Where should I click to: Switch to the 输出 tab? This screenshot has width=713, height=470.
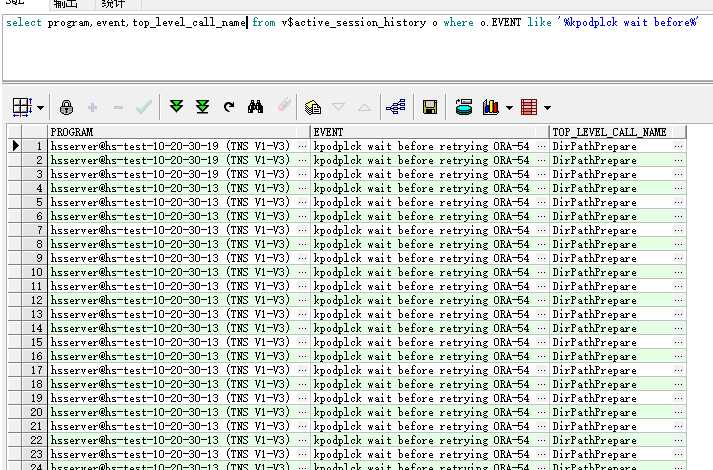[65, 4]
